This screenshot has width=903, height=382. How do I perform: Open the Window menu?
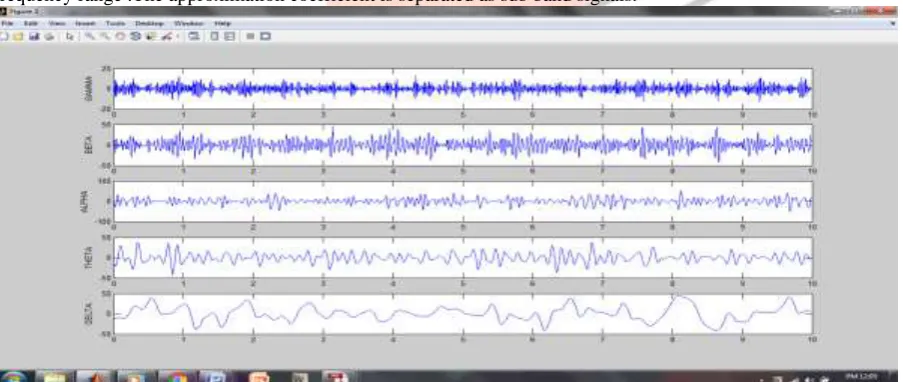pyautogui.click(x=188, y=24)
